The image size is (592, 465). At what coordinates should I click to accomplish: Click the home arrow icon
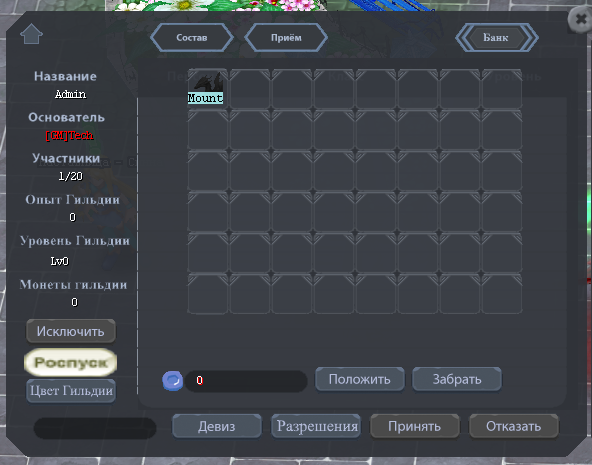31,34
